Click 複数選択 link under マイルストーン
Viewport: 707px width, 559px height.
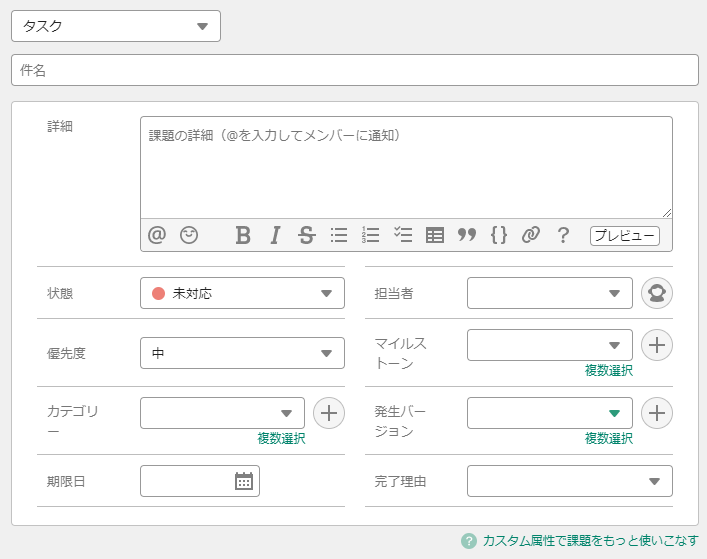click(x=608, y=370)
